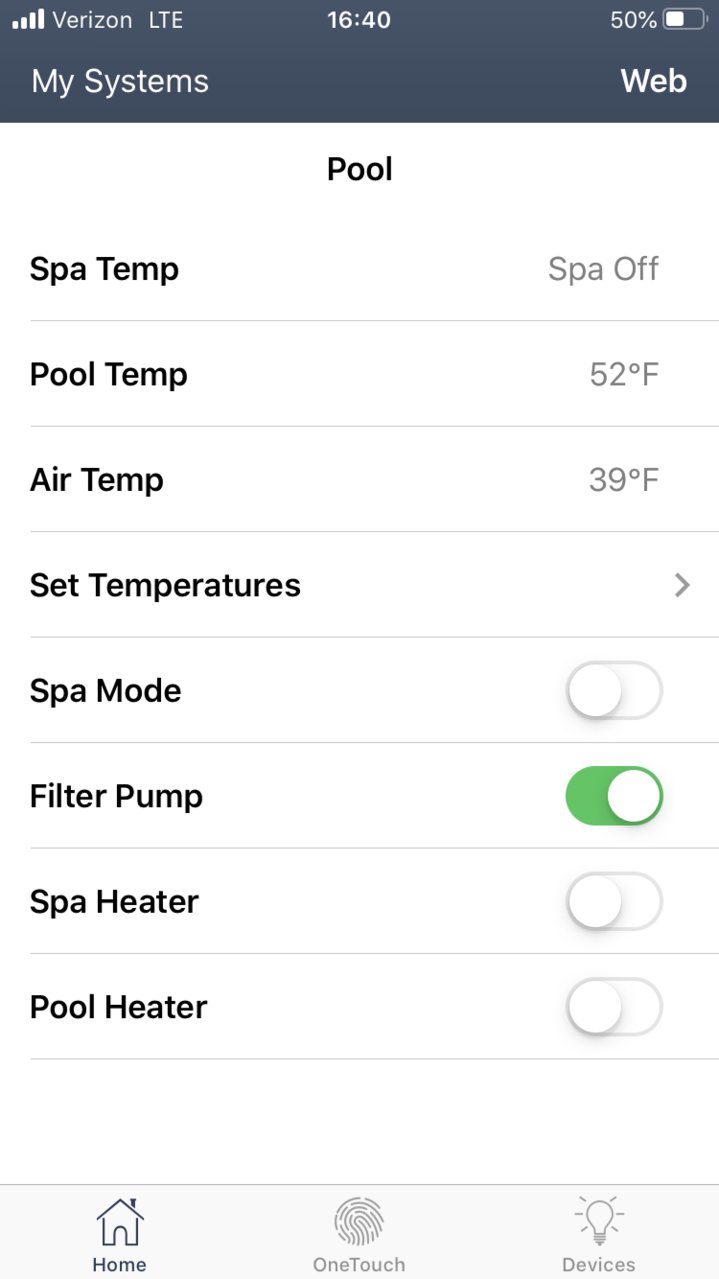The height and width of the screenshot is (1279, 719).
Task: Tap the Spa Off status value
Action: pos(603,269)
